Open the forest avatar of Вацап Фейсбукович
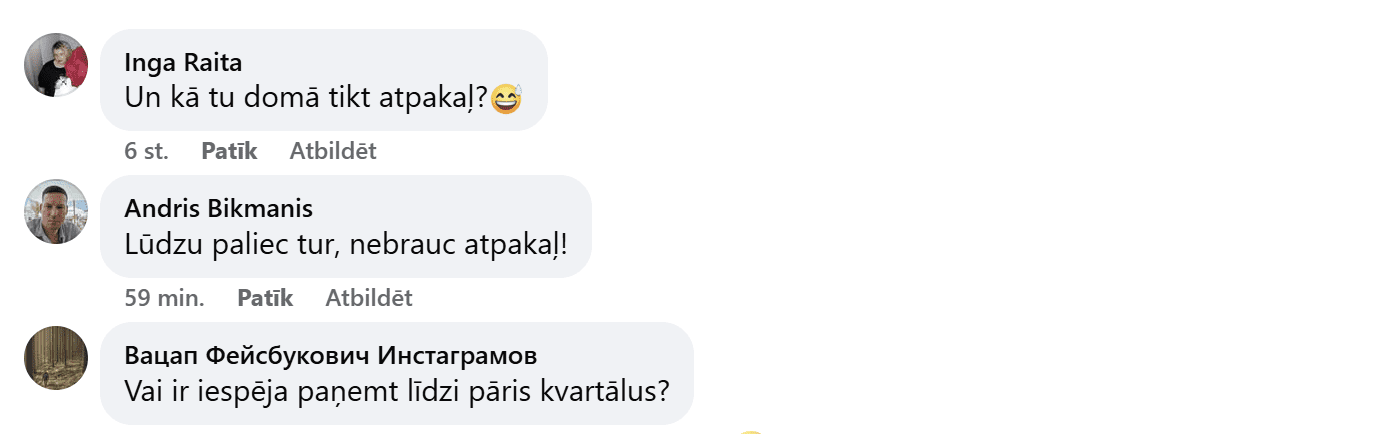The height and width of the screenshot is (434, 1382). (56, 358)
